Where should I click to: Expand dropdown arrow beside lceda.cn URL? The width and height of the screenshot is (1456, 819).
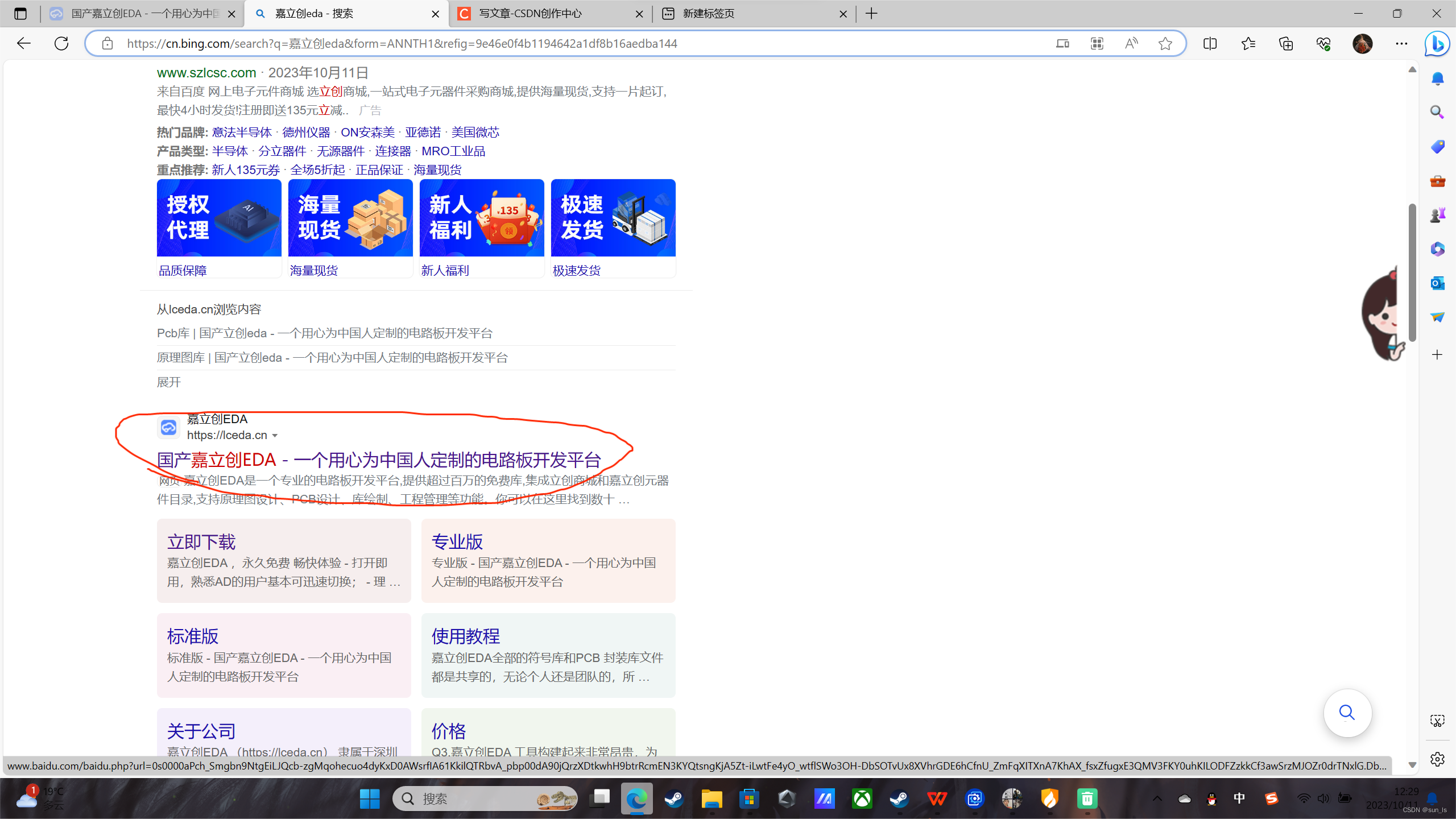tap(275, 436)
